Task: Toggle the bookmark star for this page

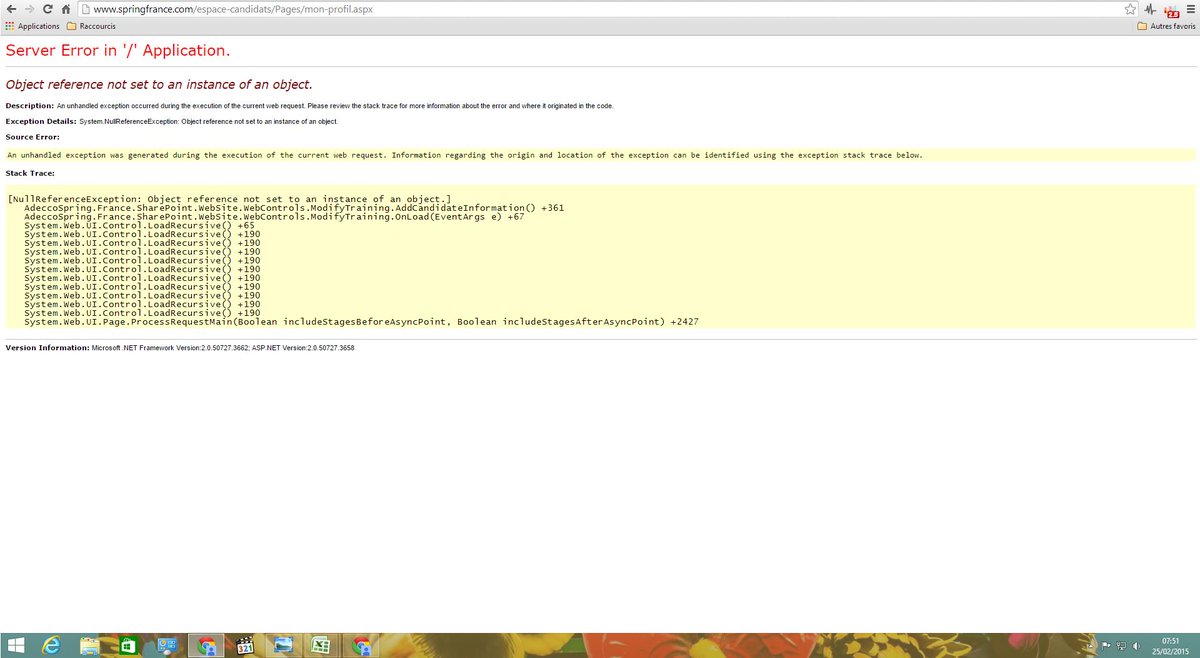Action: [1130, 9]
